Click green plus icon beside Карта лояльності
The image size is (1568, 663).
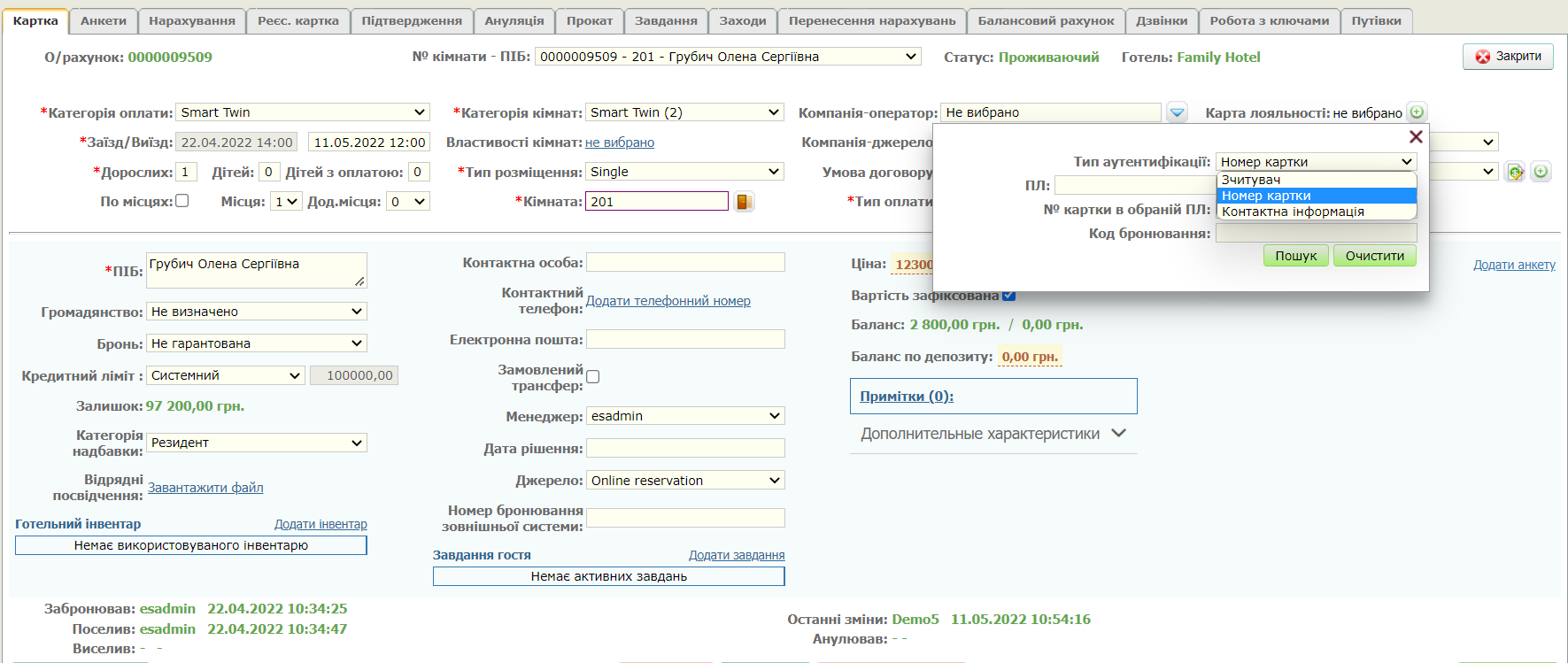[x=1417, y=112]
